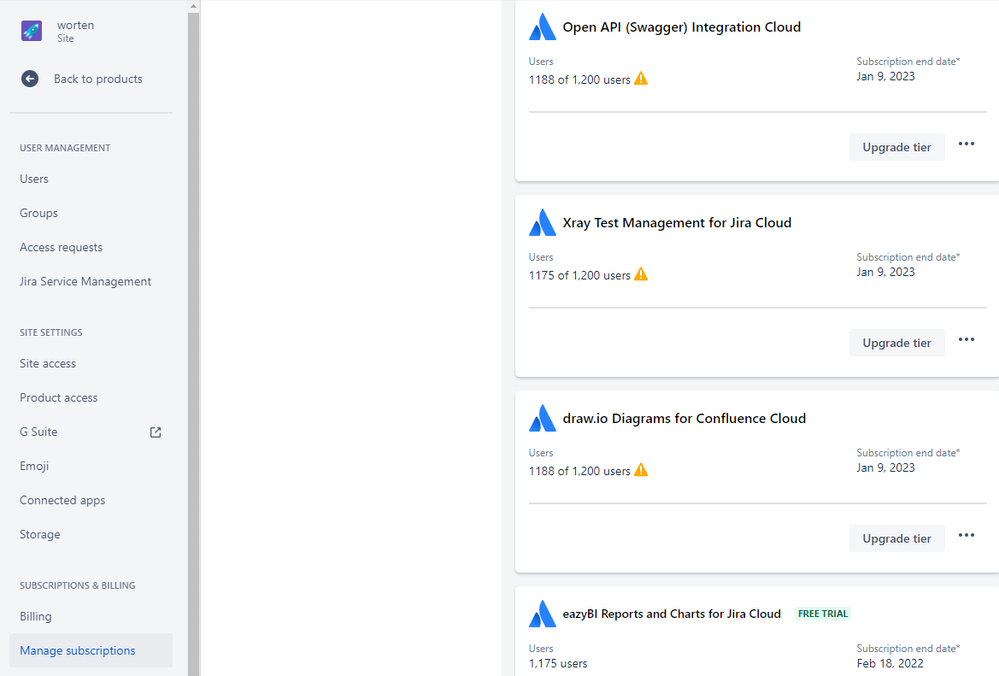Click the Xray Test Management for Jira Cloud title
Viewport: 999px width, 676px height.
(x=677, y=222)
